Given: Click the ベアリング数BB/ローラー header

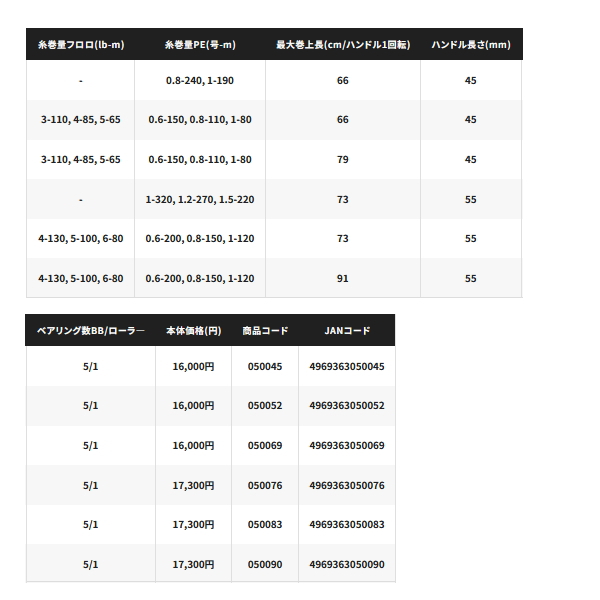Looking at the screenshot, I should point(91,331).
